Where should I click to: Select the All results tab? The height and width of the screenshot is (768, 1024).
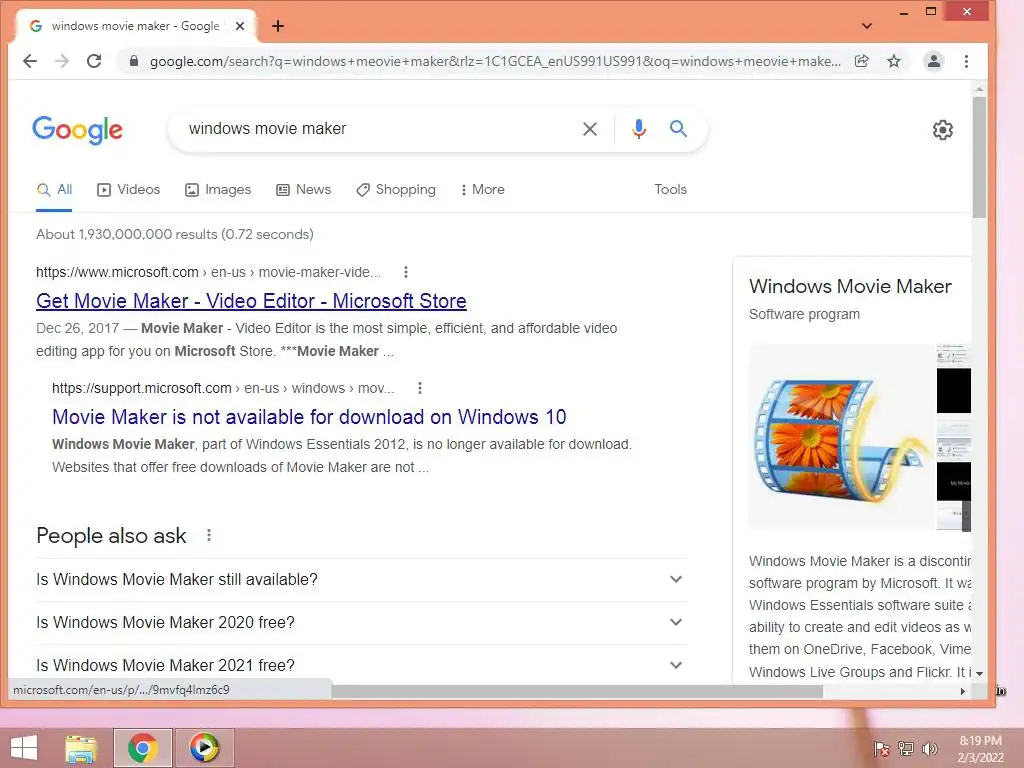pyautogui.click(x=54, y=190)
